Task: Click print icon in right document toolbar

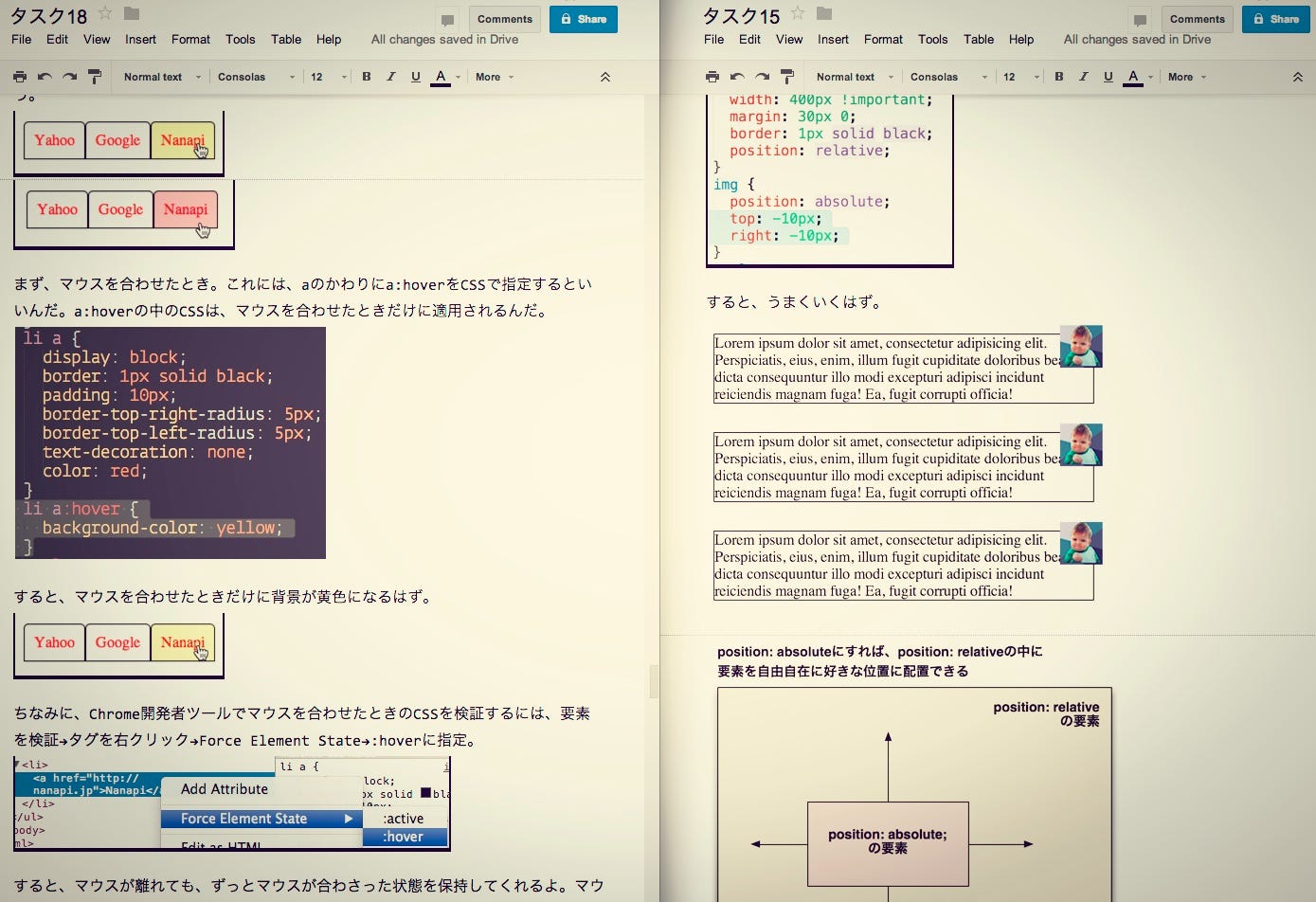Action: tap(712, 77)
